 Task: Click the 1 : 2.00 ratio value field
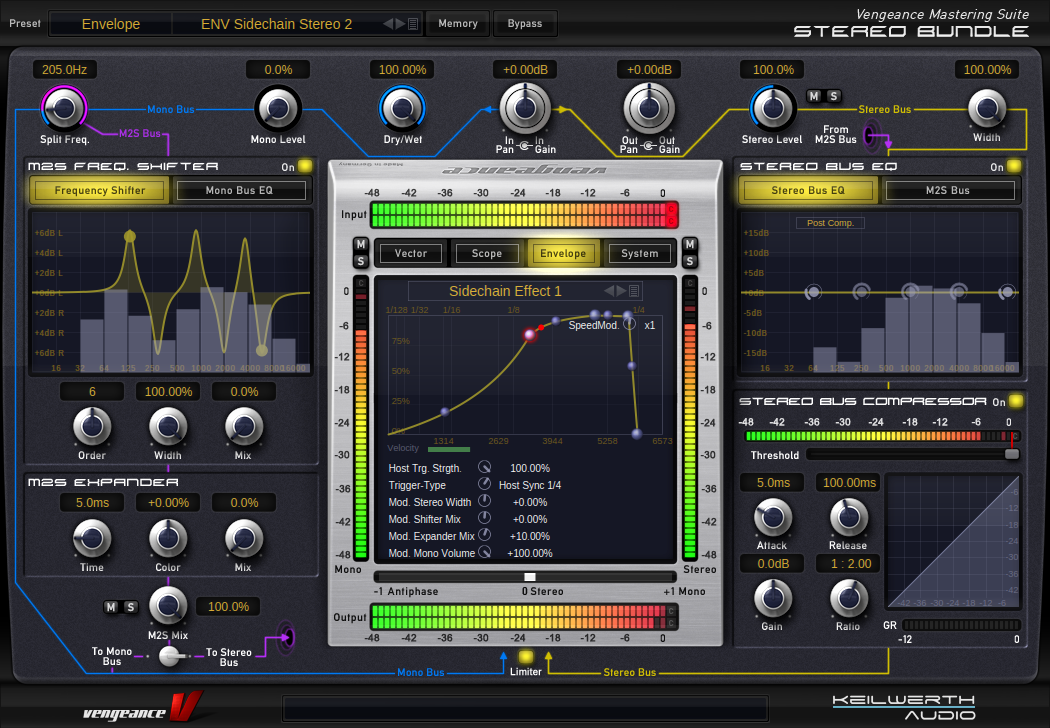pyautogui.click(x=849, y=564)
